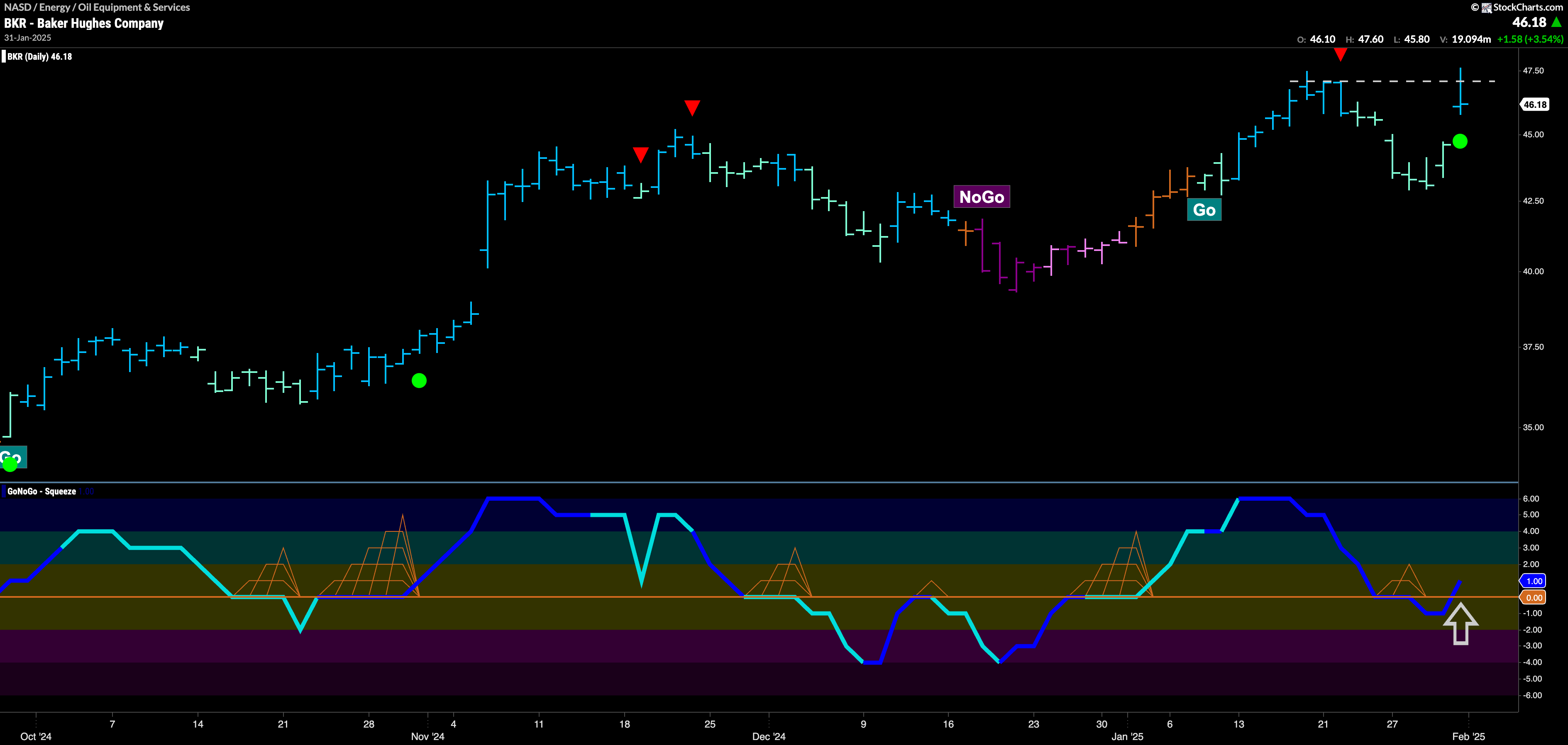Click the 28 date label in October

pos(369,724)
